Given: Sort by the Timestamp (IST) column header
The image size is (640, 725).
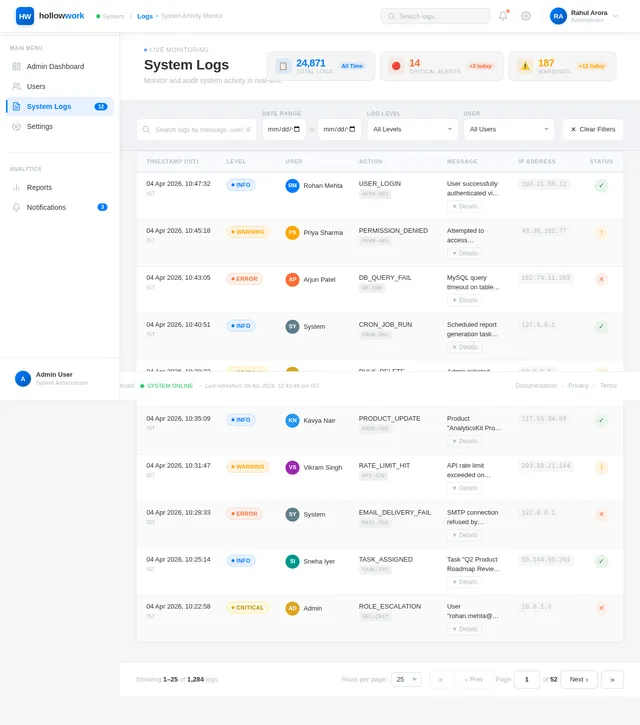Looking at the screenshot, I should pos(172,161).
